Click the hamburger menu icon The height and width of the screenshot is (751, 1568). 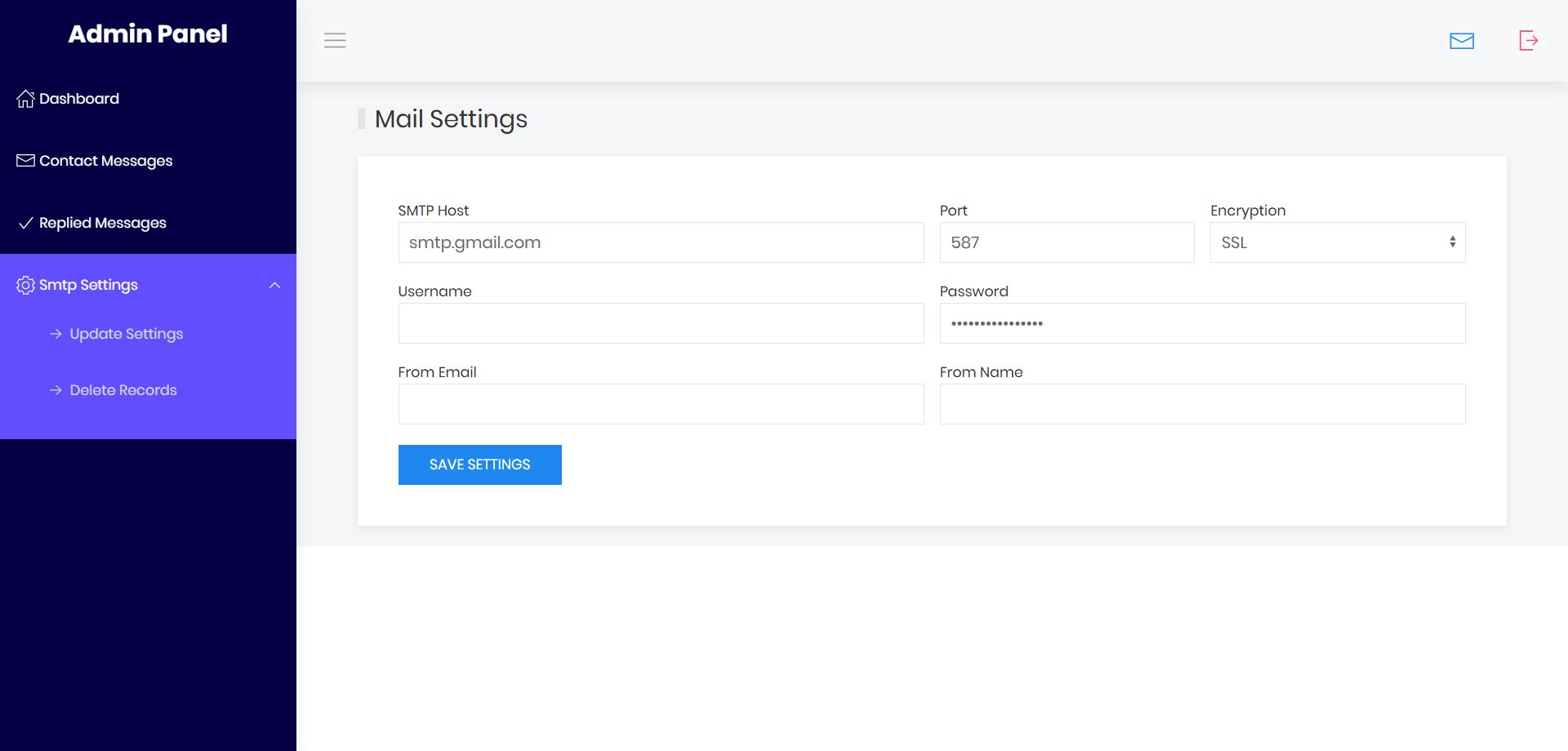335,40
